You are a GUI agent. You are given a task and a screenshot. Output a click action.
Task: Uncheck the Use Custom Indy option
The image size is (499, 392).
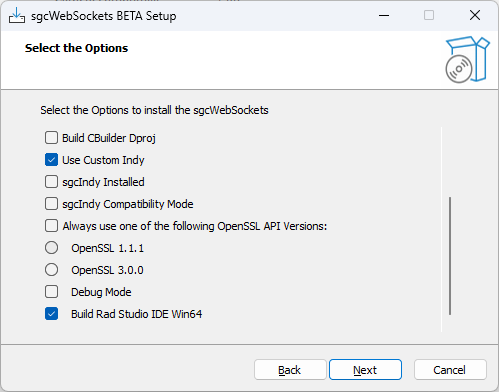[x=51, y=160]
